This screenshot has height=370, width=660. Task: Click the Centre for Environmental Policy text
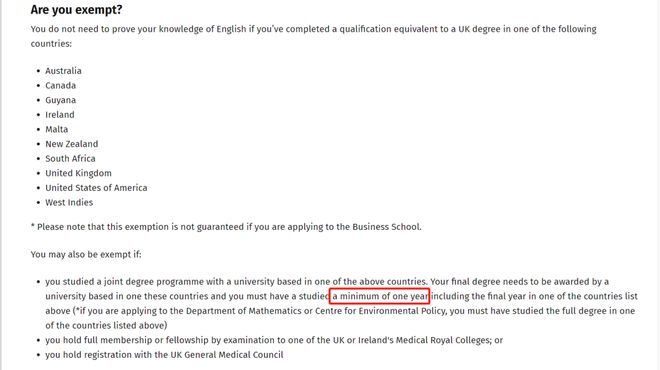tap(381, 311)
